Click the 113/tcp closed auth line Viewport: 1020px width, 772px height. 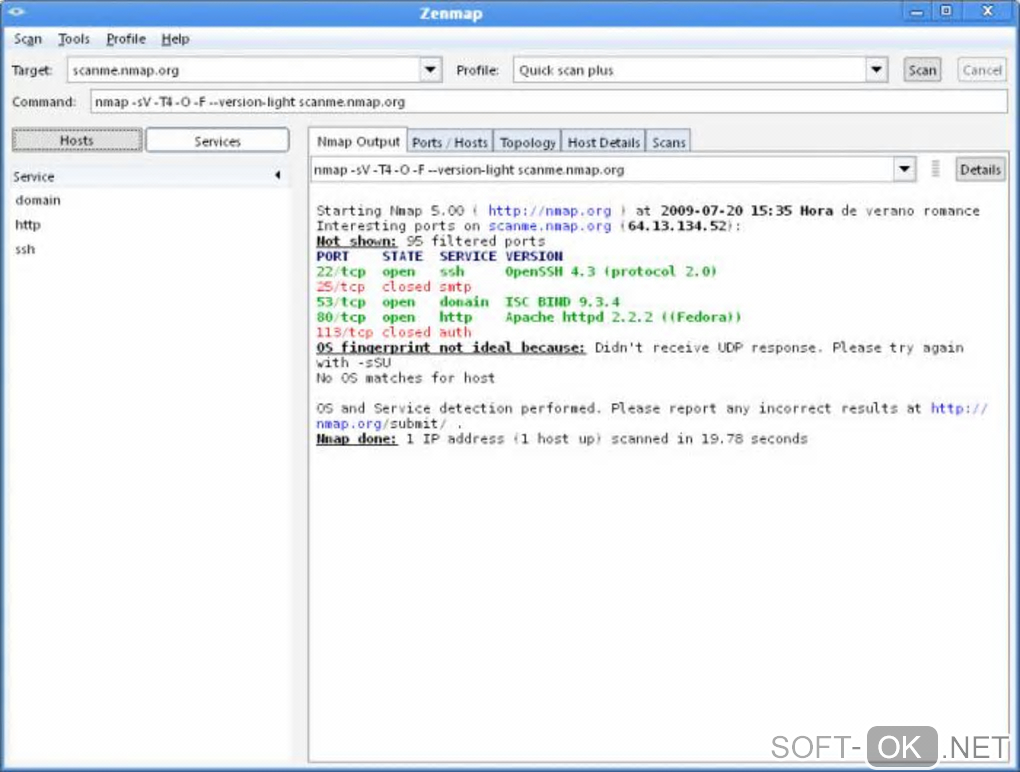[x=394, y=332]
